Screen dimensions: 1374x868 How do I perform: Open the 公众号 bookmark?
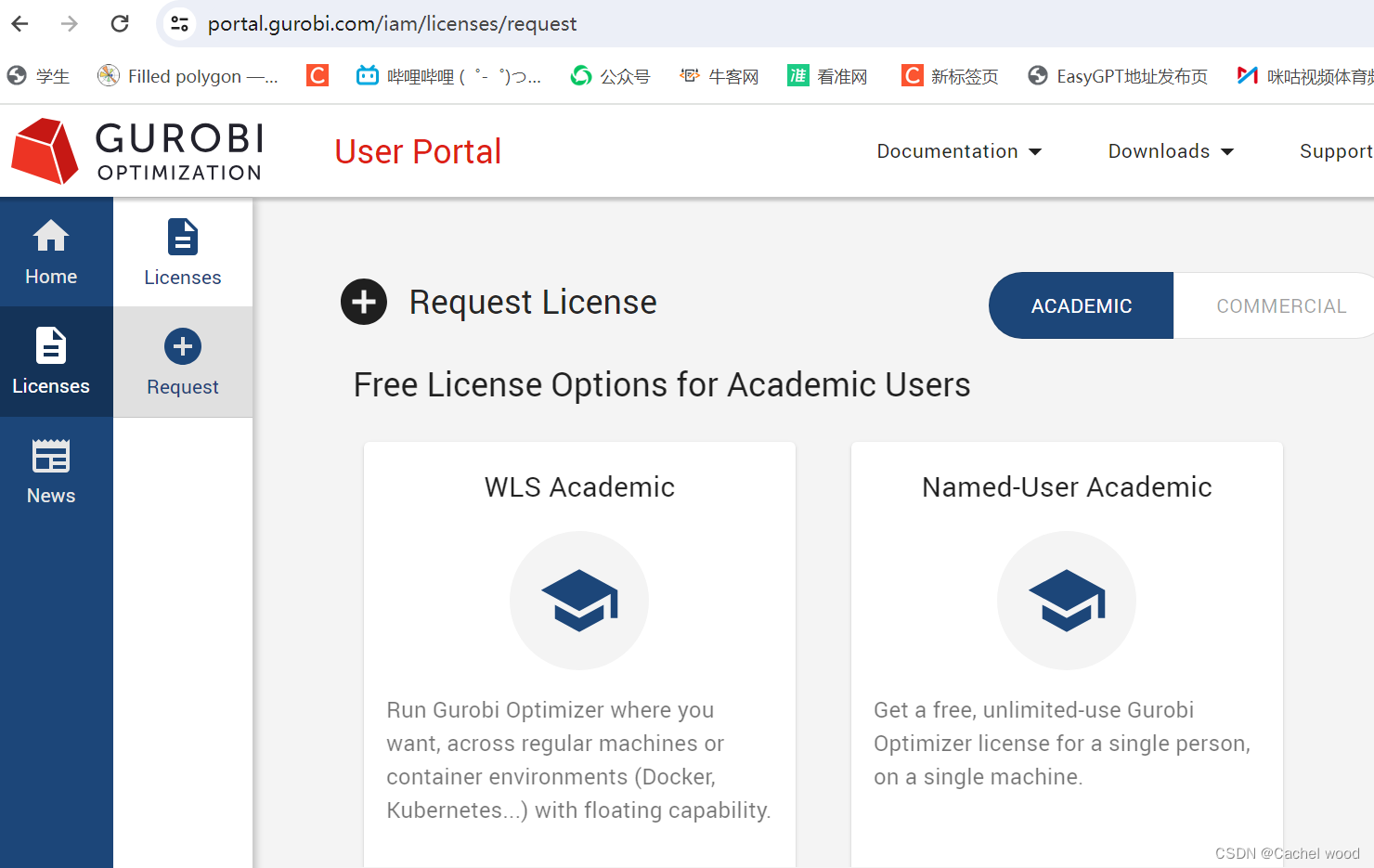click(610, 76)
